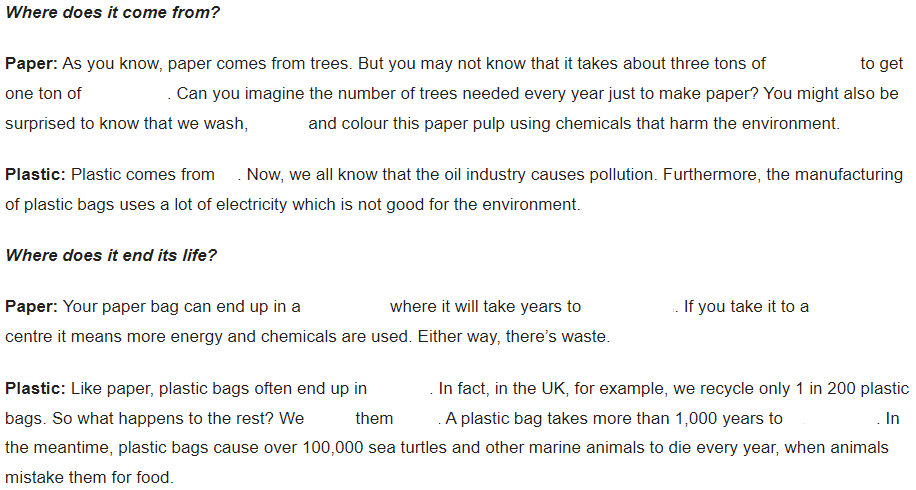Click the blank right after "them"

click(x=416, y=419)
